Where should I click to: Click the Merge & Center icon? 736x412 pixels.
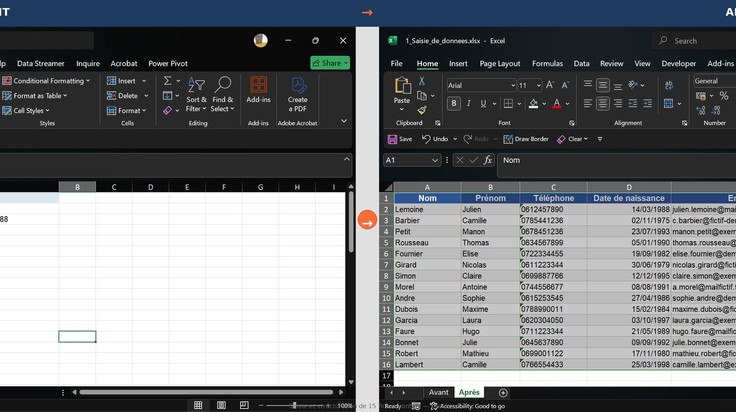click(x=668, y=103)
